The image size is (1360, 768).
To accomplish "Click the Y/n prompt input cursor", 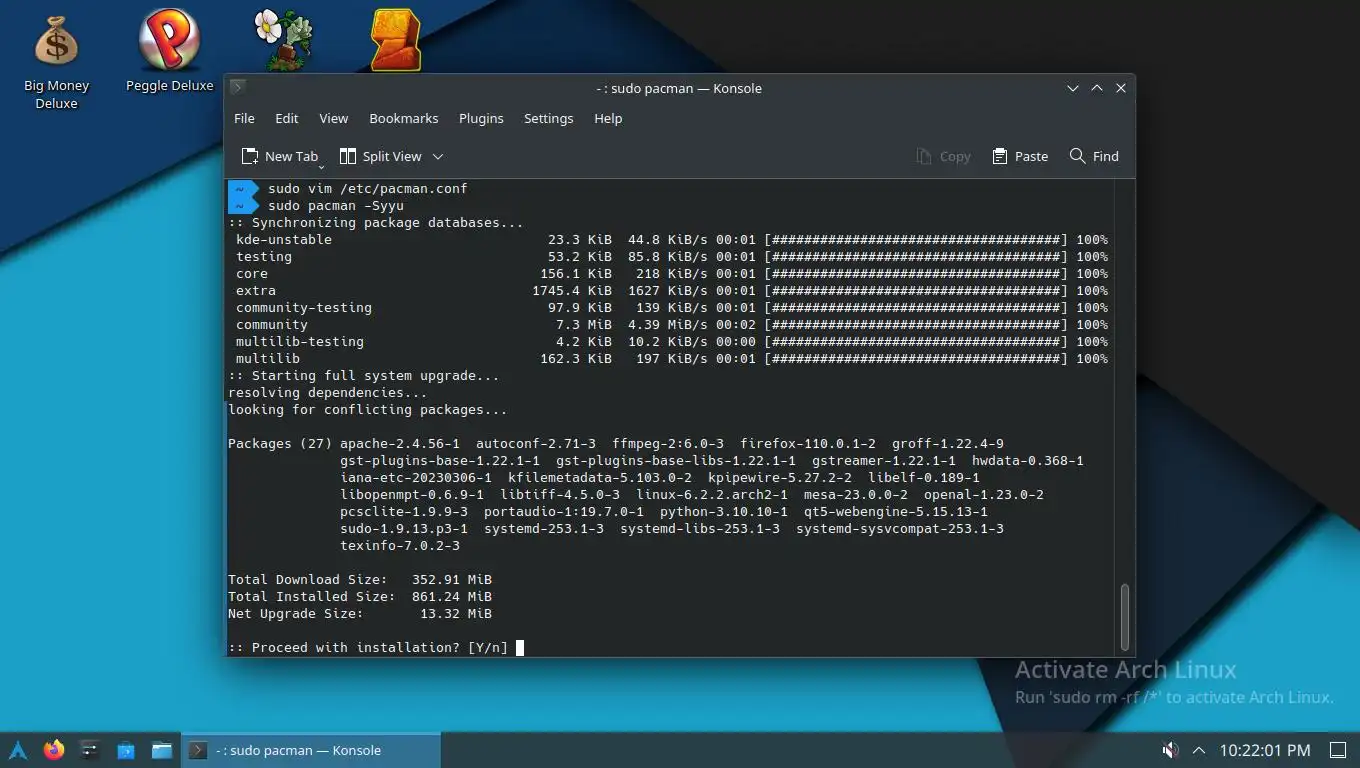I will 520,648.
